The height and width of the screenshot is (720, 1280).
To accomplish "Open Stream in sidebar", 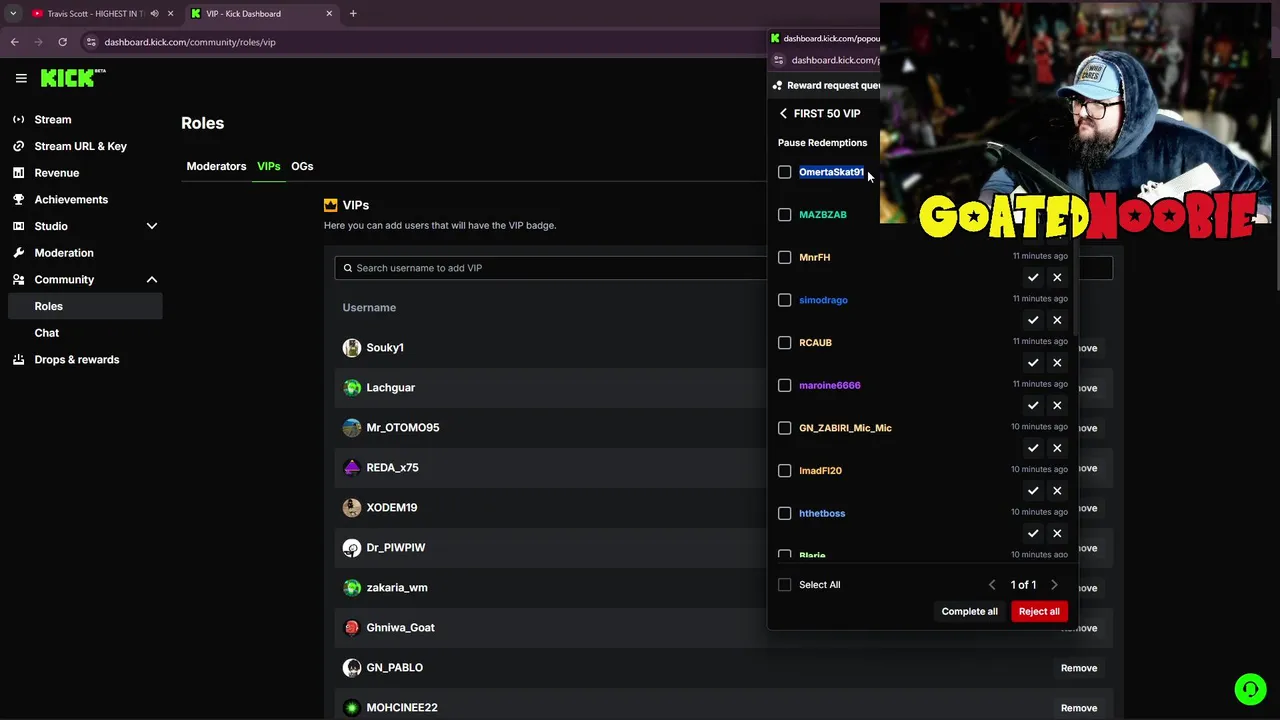I will (53, 120).
